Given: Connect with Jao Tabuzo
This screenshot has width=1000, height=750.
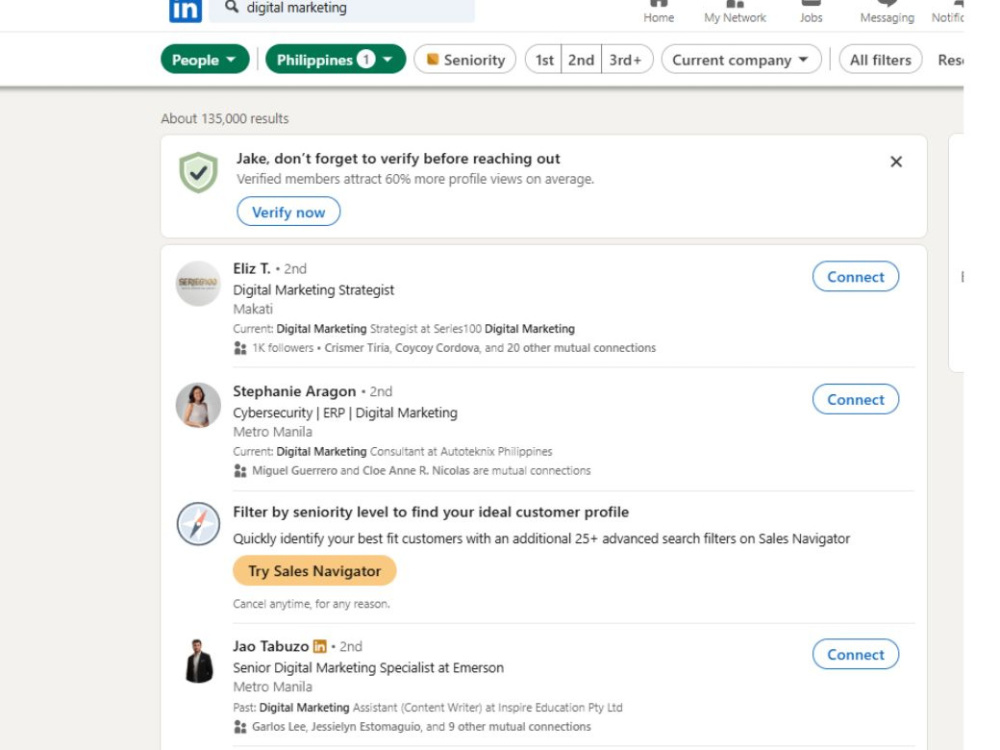Looking at the screenshot, I should click(855, 654).
